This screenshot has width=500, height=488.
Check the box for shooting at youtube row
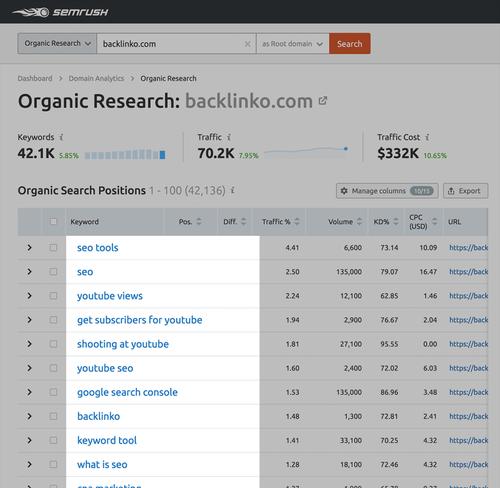(x=53, y=344)
